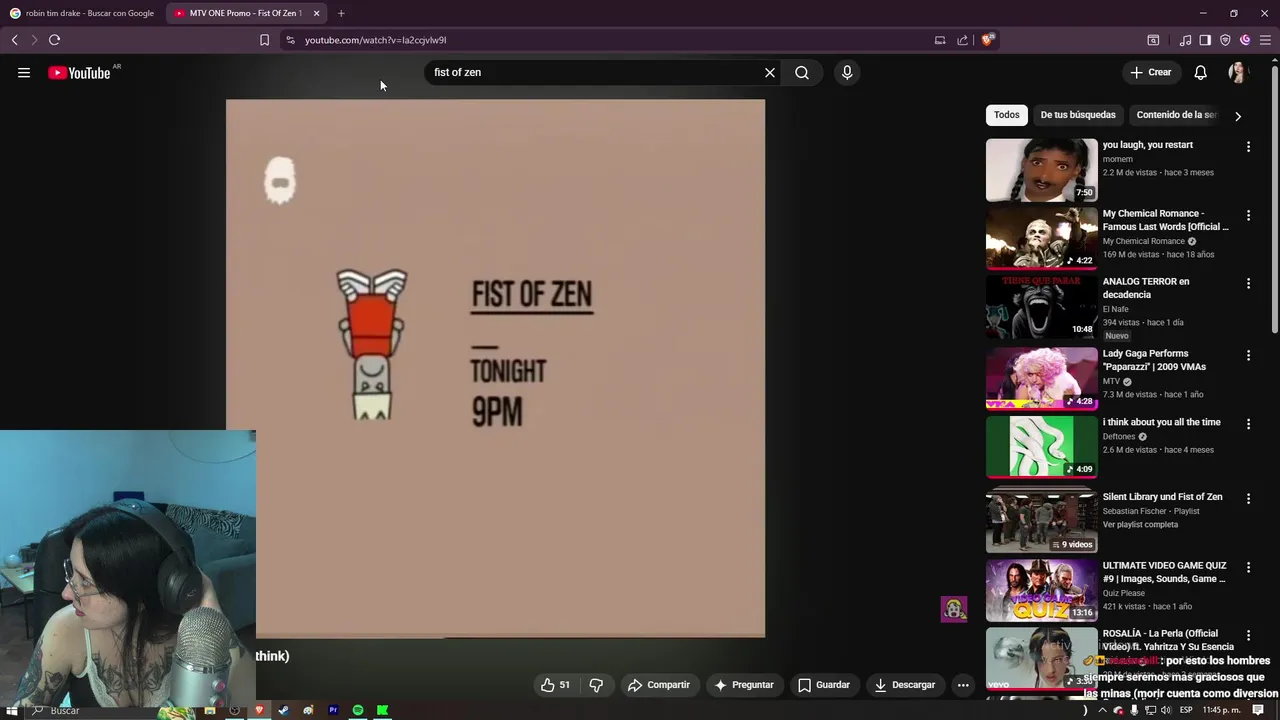Click Compartir under the video

[659, 685]
